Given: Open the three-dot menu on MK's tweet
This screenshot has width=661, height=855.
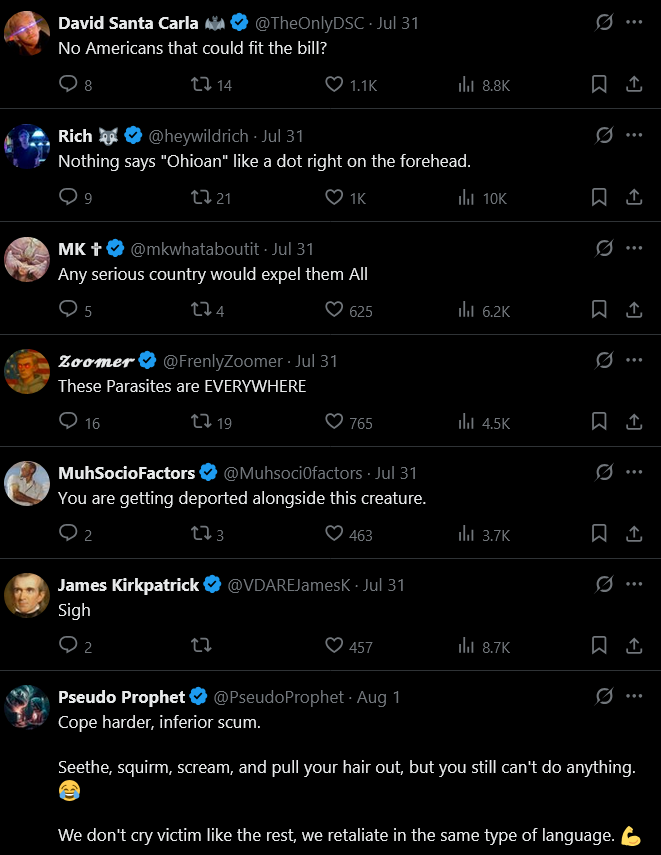Looking at the screenshot, I should tap(634, 248).
